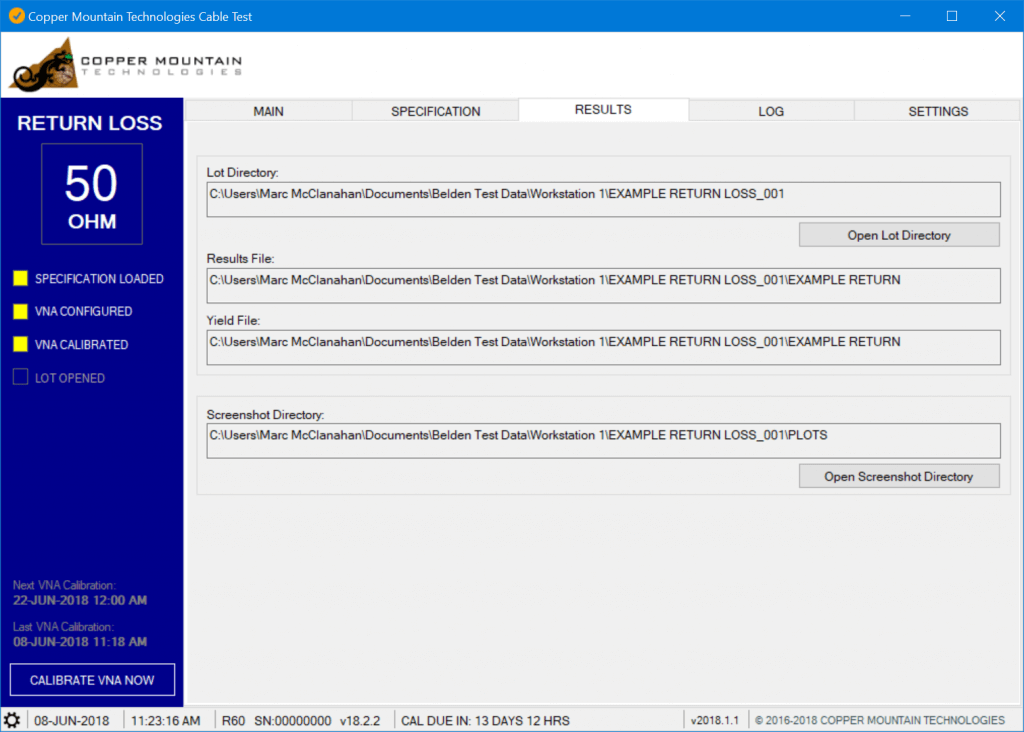Click the Copper Mountain Technologies logo
Screen dimensions: 1024x732
point(126,65)
